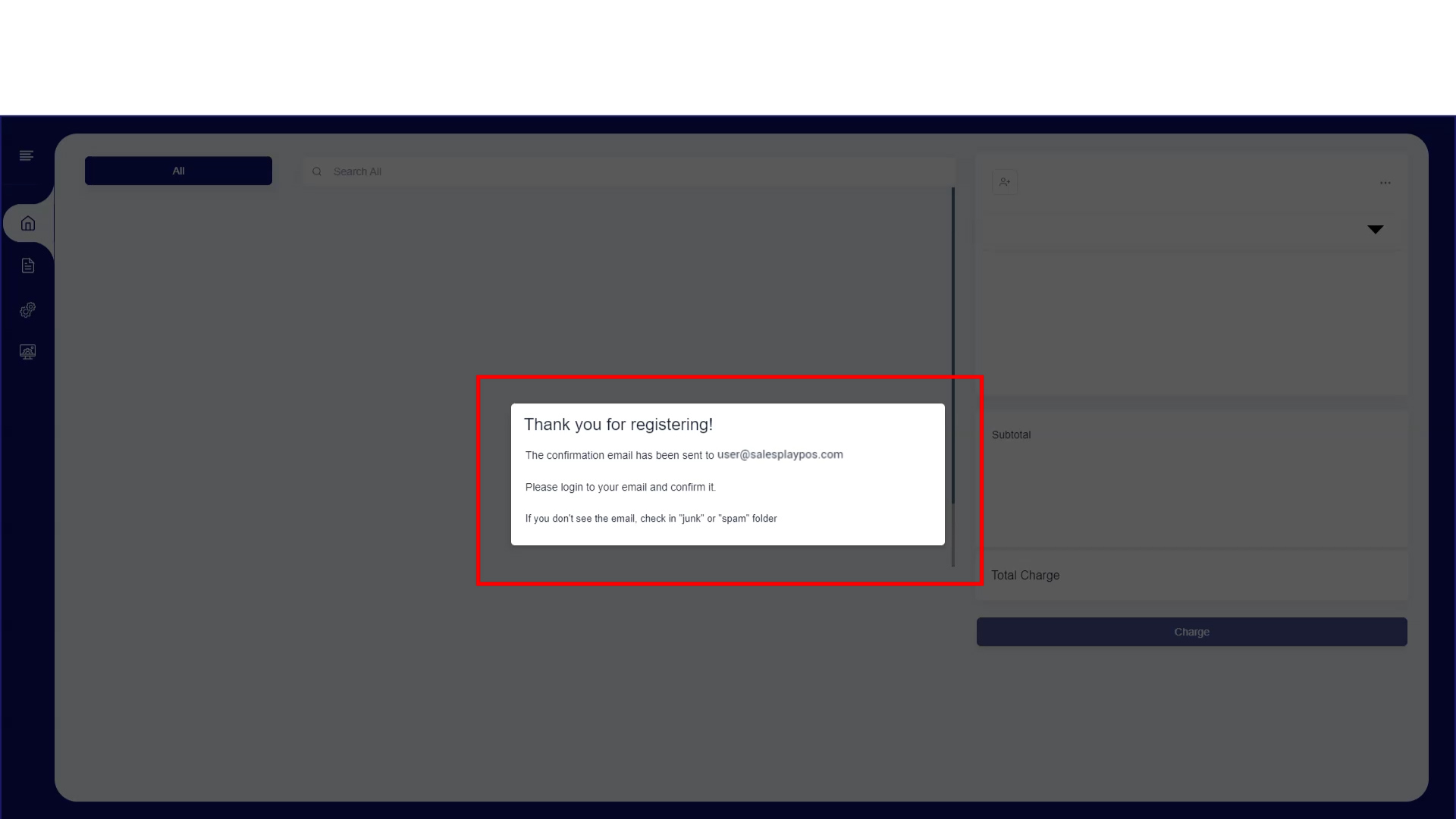
Task: Click the add customer icon
Action: [1005, 182]
